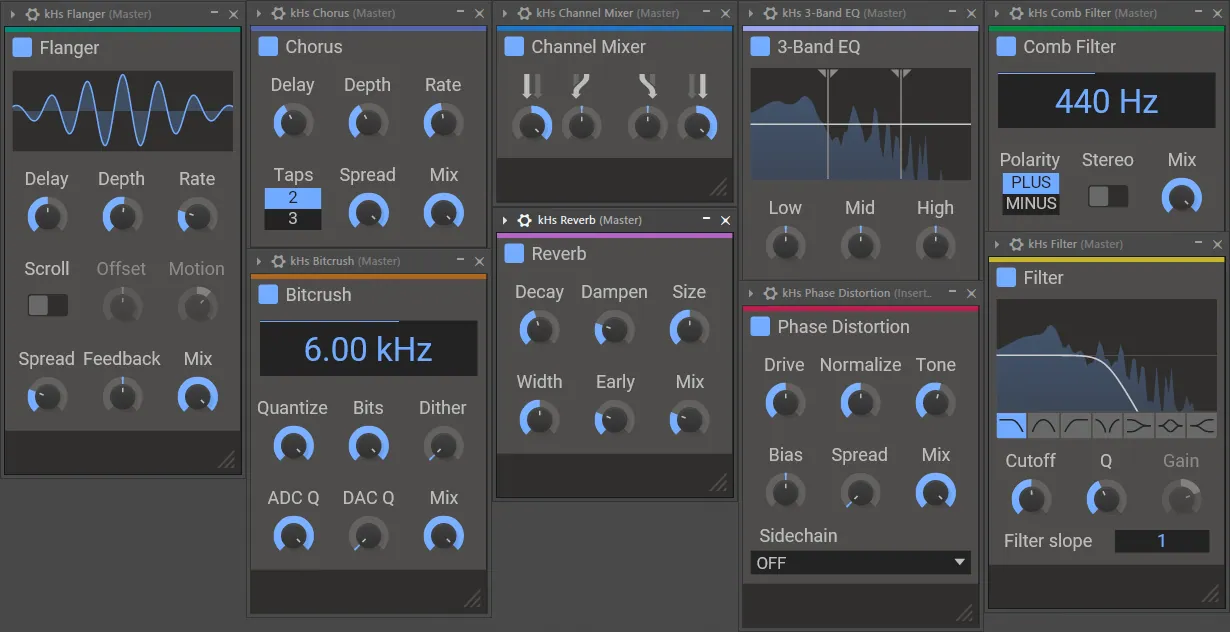Click the PLUS polarity option
The height and width of the screenshot is (632, 1230).
[x=1030, y=183]
